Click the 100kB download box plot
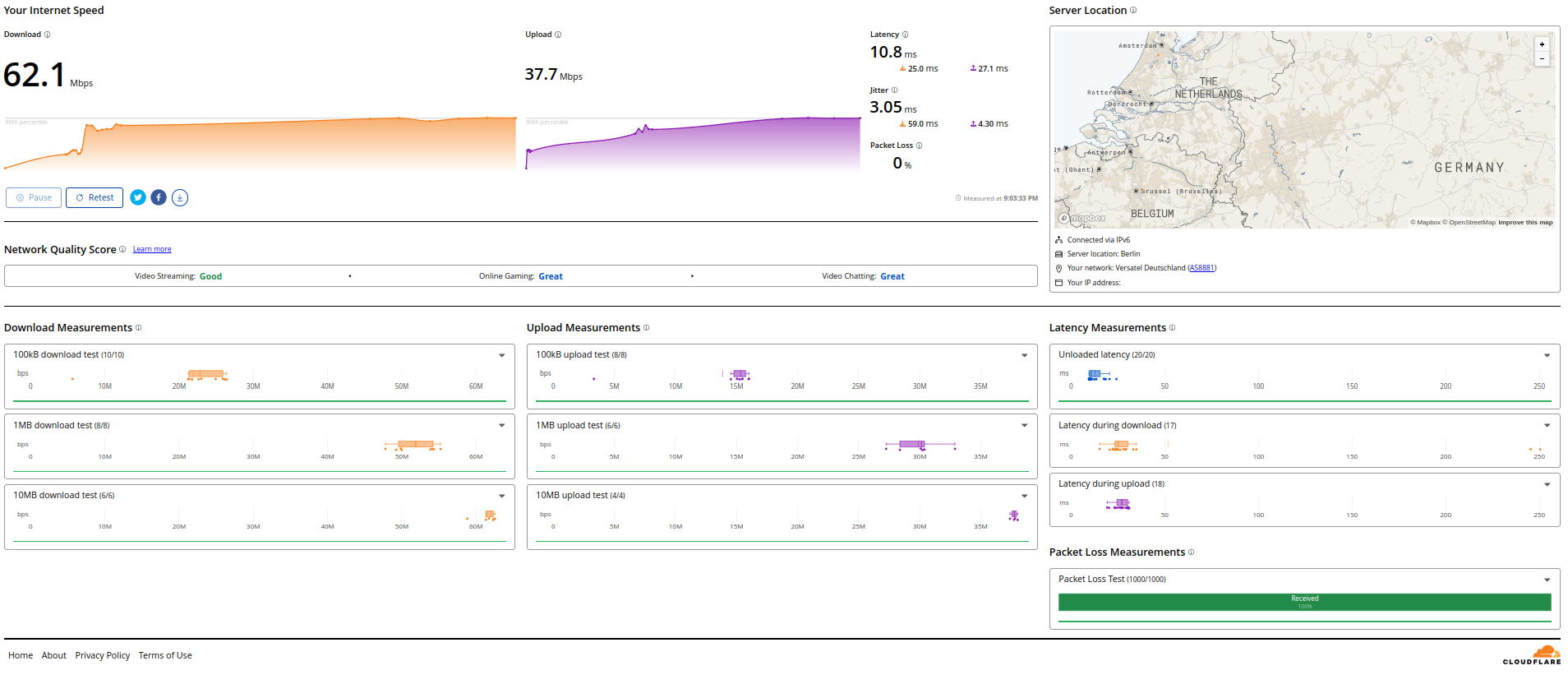 click(206, 374)
